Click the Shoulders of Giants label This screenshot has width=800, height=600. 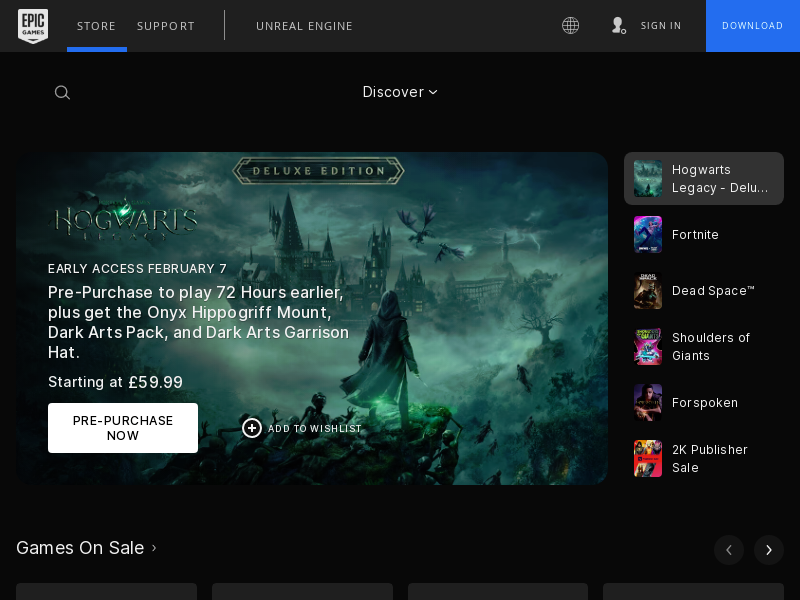click(x=711, y=346)
